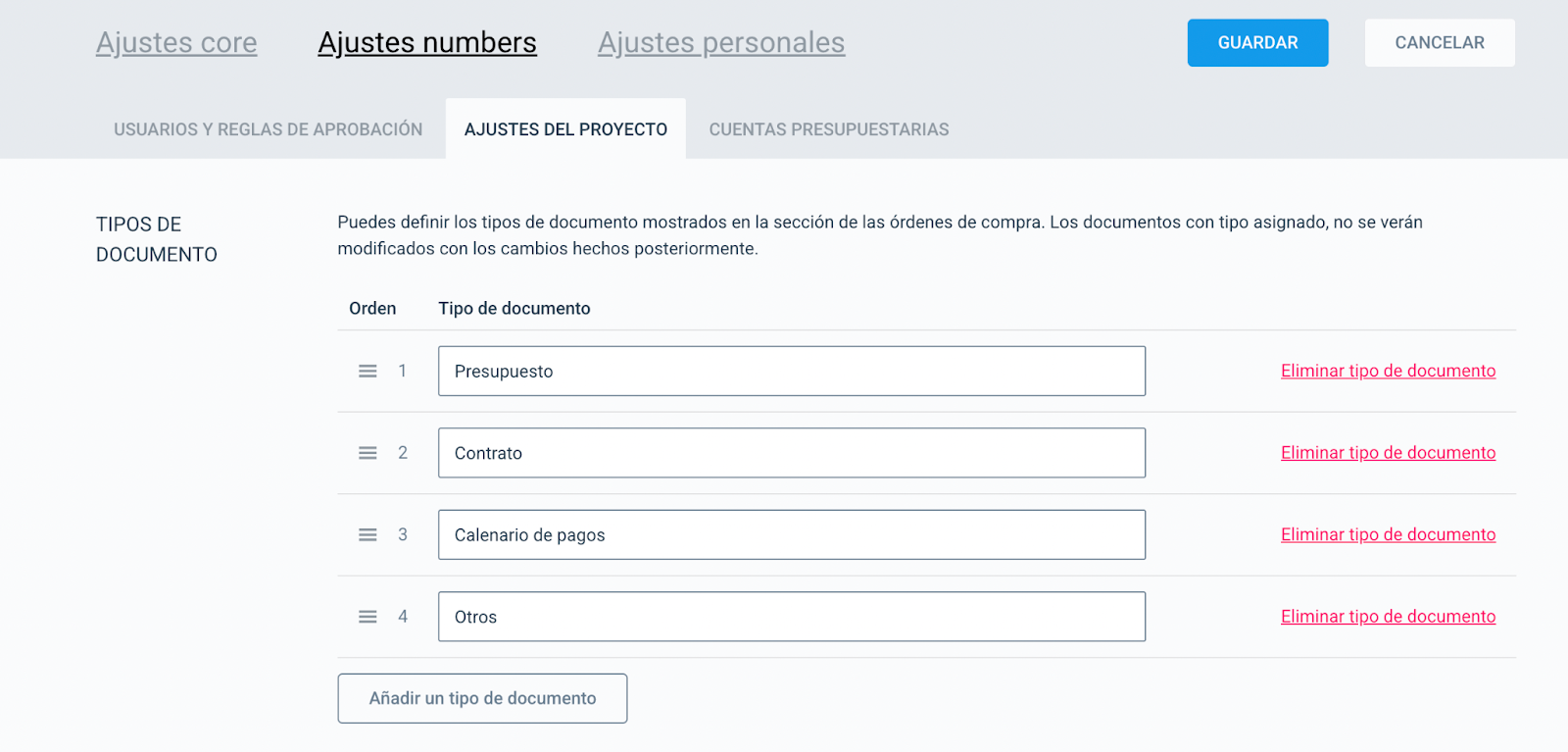Screen dimensions: 1568x752
Task: Click the drag handle icon for Contrato row
Action: [x=367, y=453]
